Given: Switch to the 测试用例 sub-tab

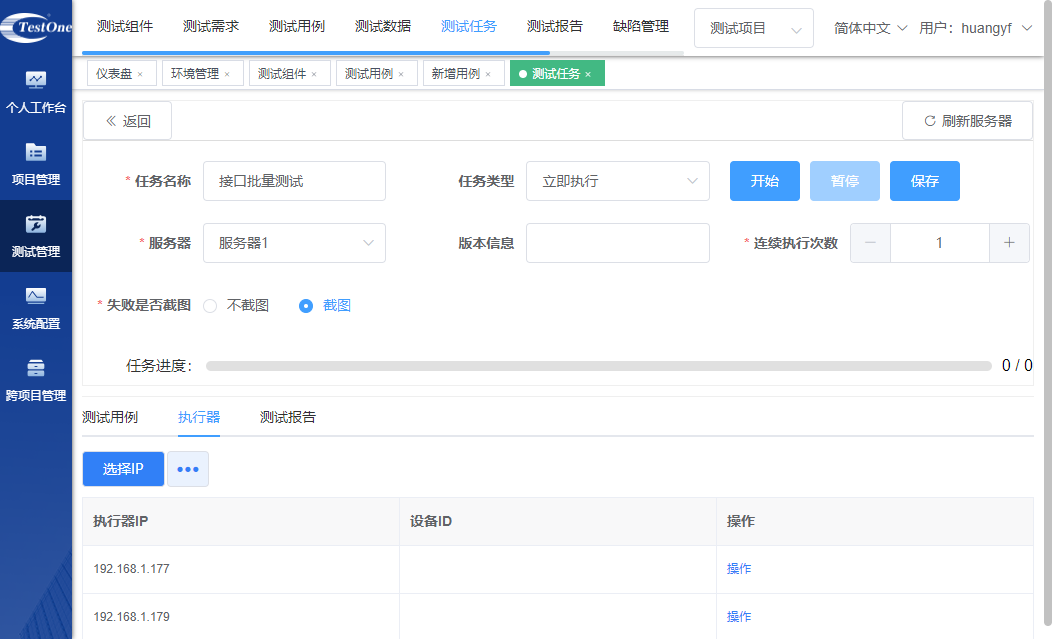Looking at the screenshot, I should [110, 417].
